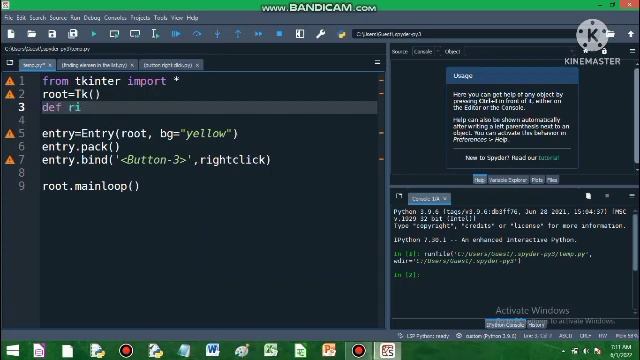Open the File menu
This screenshot has height=360, width=640.
point(9,18)
